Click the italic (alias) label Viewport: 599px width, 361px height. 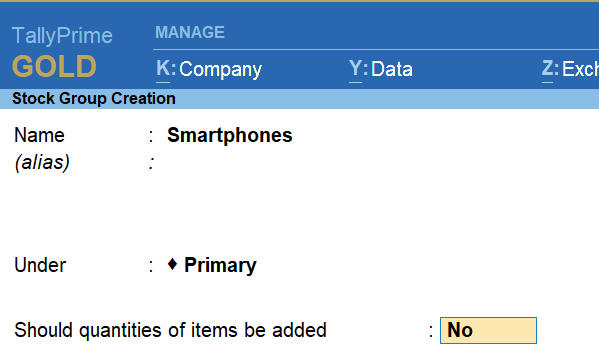pos(42,162)
